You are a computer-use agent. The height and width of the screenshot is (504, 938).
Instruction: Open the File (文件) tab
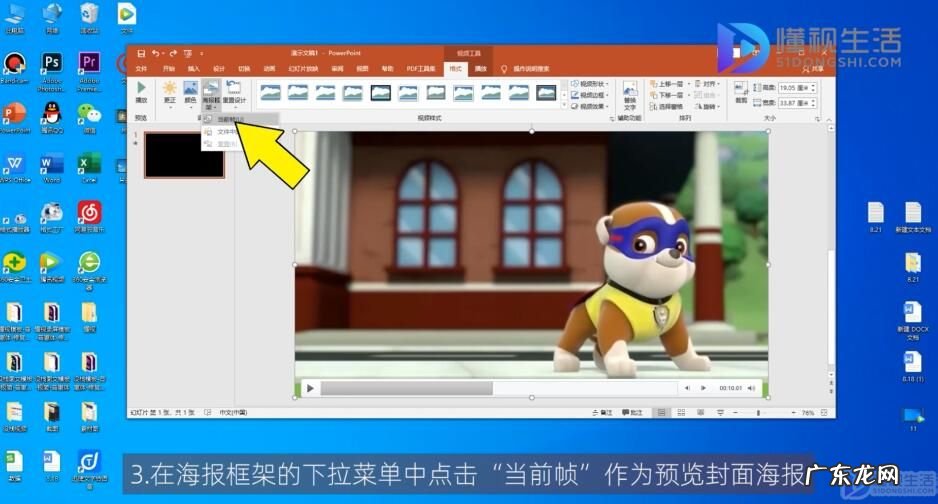click(141, 69)
